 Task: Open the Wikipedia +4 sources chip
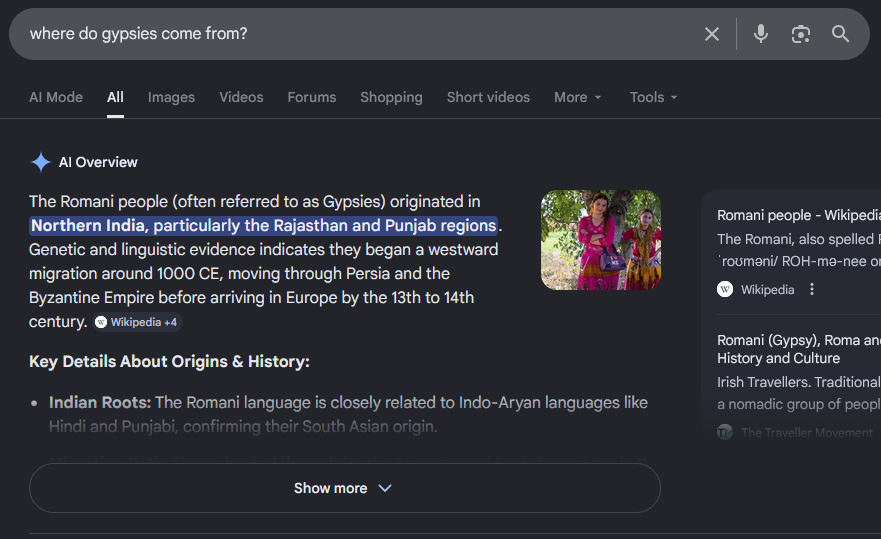tap(137, 322)
